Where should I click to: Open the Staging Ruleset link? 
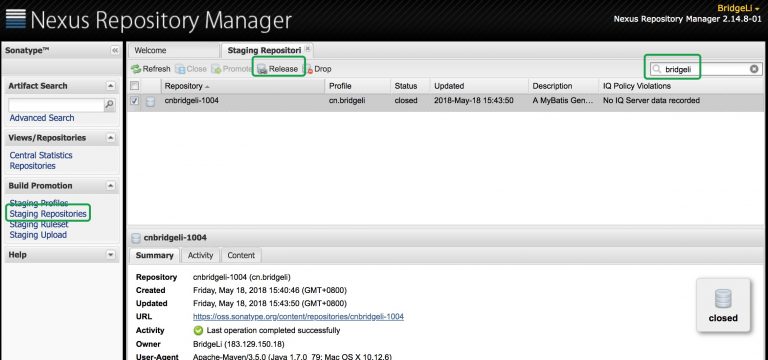(39, 224)
